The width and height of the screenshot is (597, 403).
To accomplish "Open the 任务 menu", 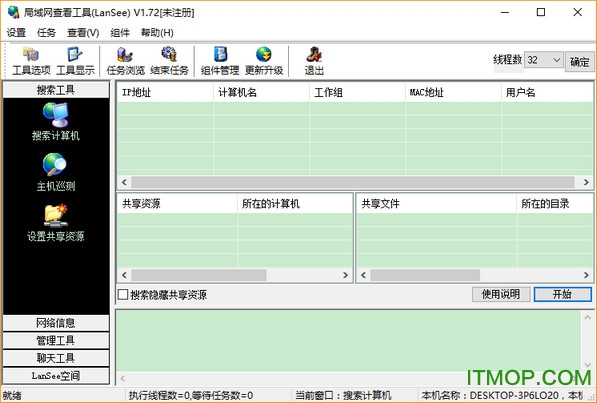I will [46, 33].
